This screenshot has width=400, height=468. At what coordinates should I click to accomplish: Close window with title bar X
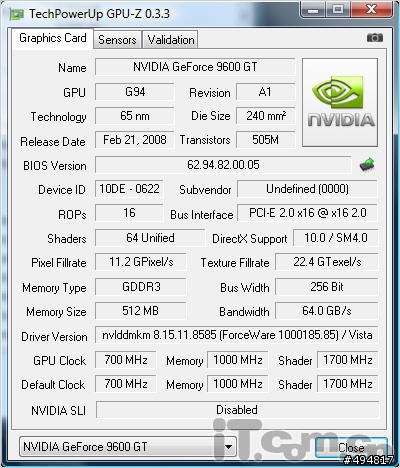coord(371,10)
